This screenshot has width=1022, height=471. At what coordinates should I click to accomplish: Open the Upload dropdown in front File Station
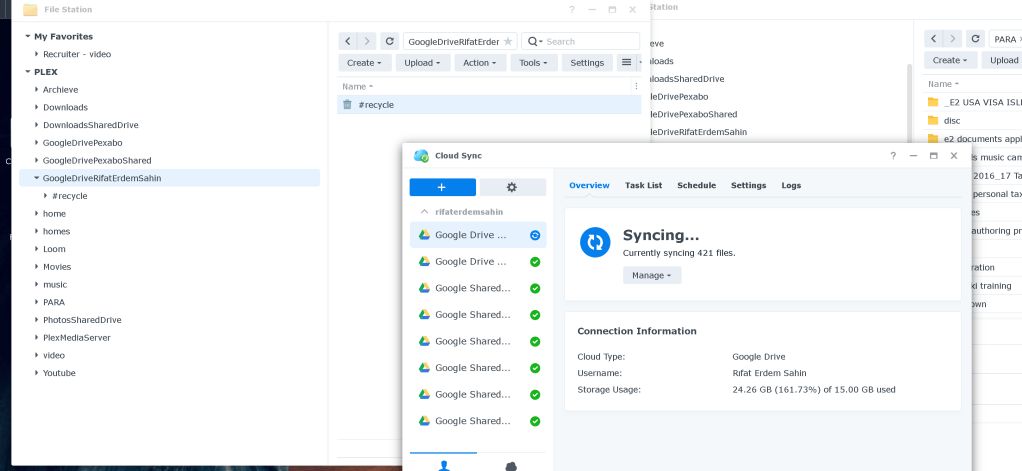point(423,63)
